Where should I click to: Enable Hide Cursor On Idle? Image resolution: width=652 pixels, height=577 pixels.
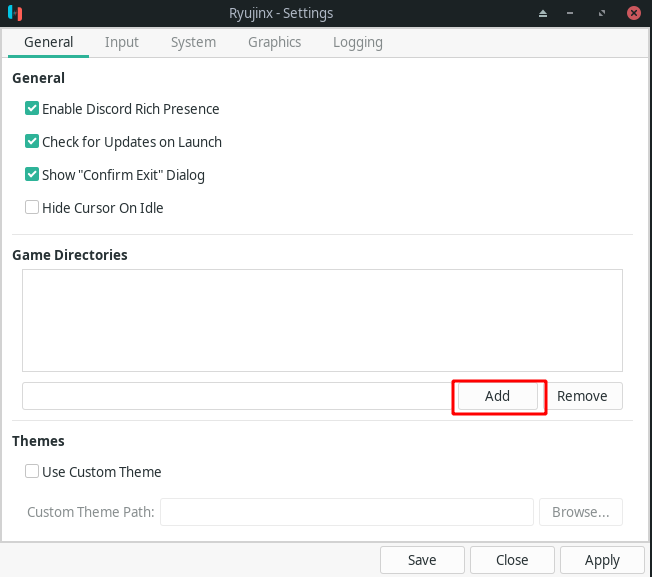pos(33,208)
